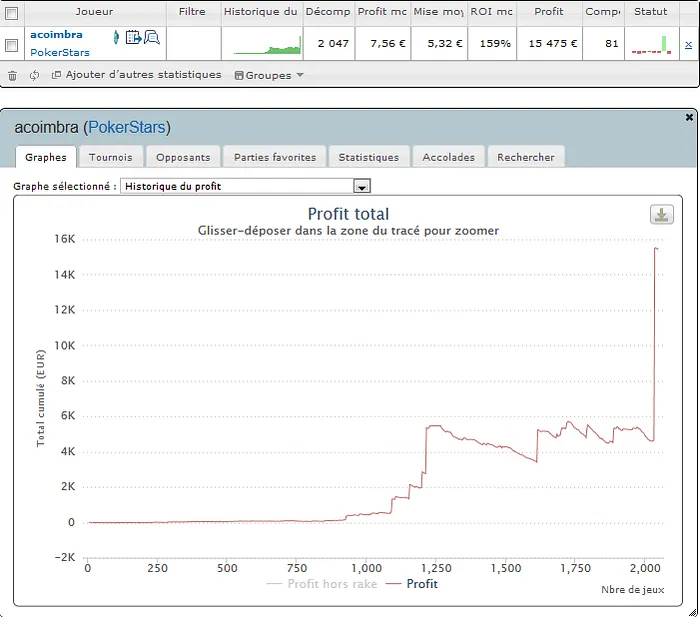Click the Historique du profit sparkline thumbnail
Screen dimensions: 700x617
267,44
